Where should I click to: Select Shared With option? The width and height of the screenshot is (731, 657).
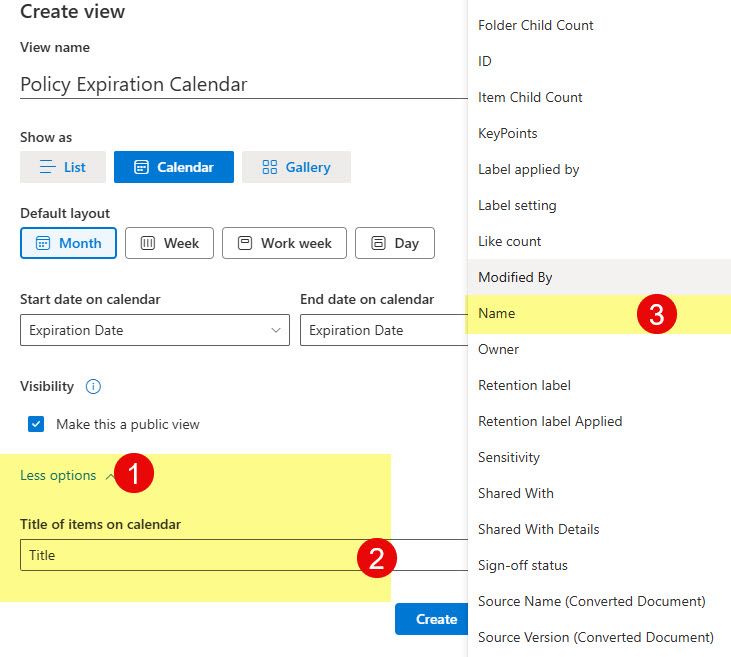tap(599, 493)
